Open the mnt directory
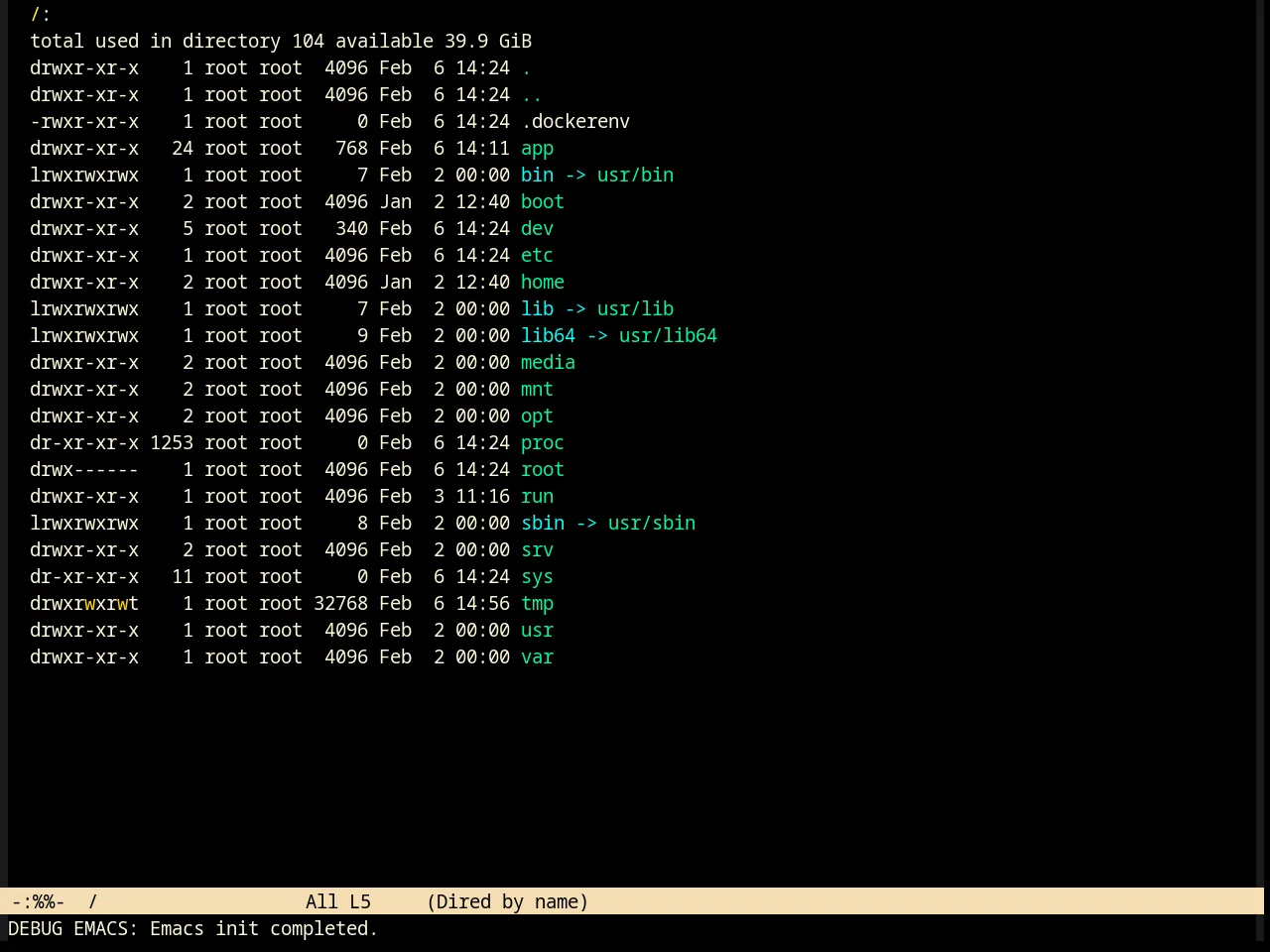The width and height of the screenshot is (1270, 952). [x=537, y=390]
